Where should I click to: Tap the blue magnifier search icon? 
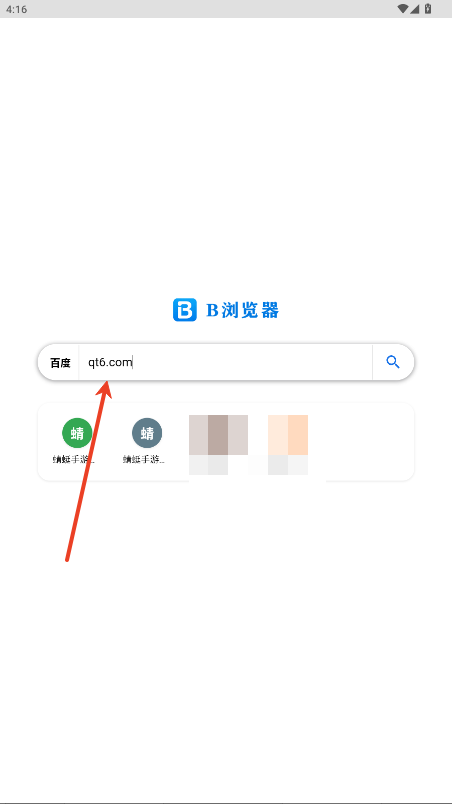393,362
